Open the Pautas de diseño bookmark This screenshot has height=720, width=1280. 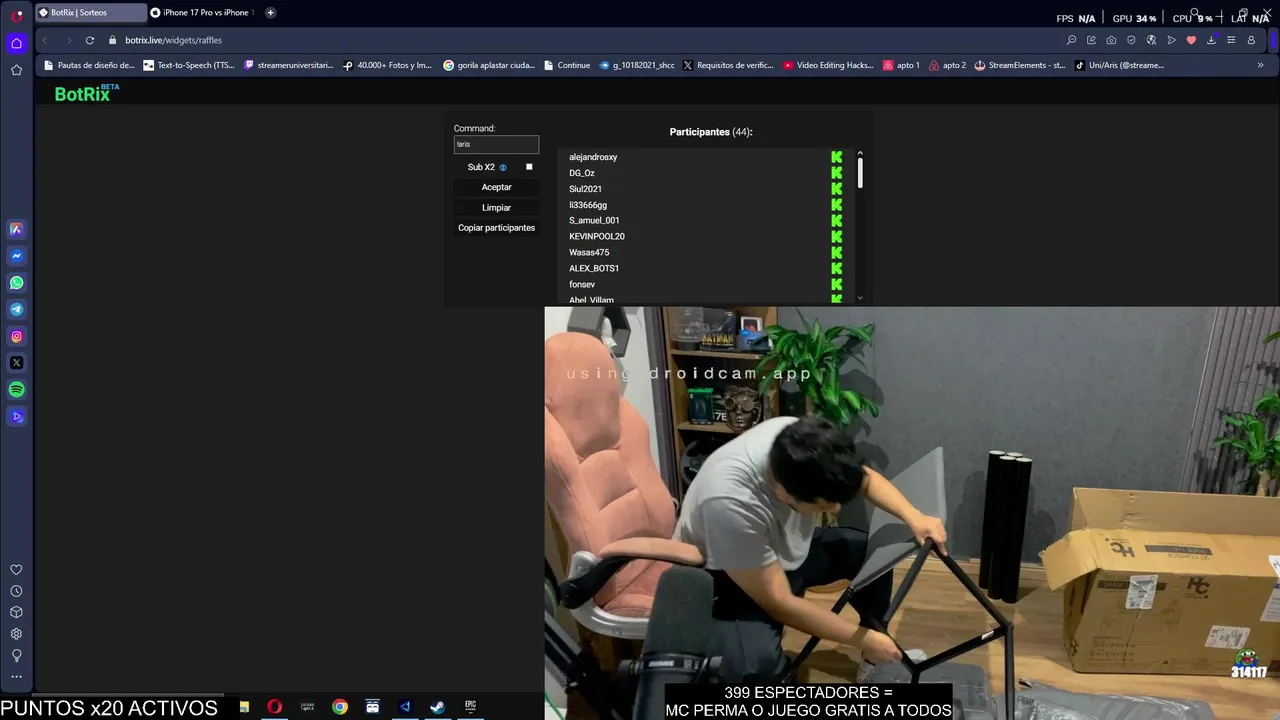coord(88,65)
